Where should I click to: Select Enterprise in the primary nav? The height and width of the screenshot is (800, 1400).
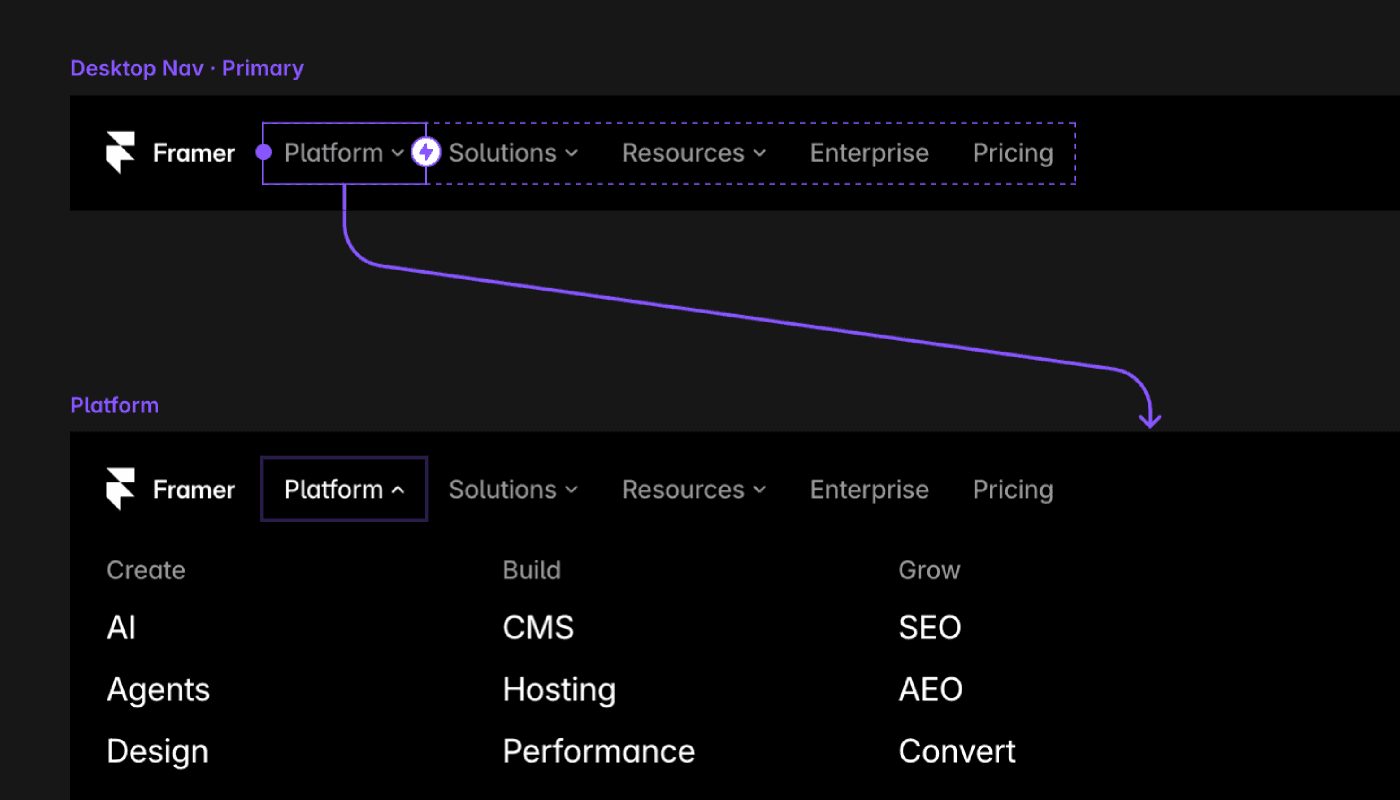[869, 153]
